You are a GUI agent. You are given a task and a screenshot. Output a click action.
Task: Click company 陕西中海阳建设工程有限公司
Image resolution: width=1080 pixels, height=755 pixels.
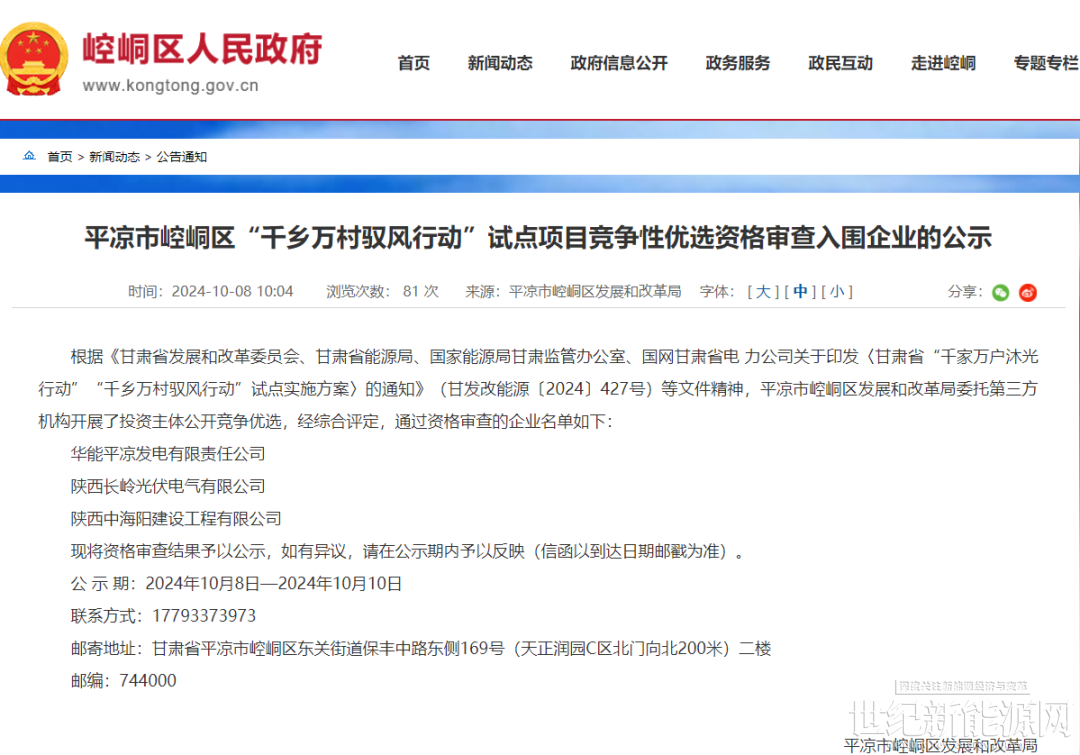point(176,519)
